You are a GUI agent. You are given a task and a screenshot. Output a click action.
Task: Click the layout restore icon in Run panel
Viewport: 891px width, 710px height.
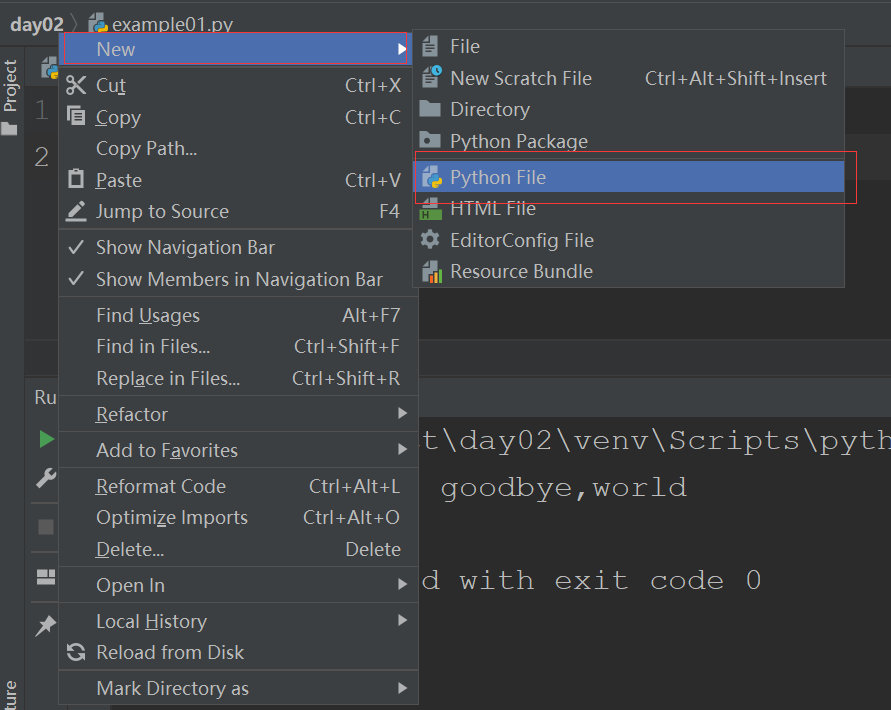[46, 577]
